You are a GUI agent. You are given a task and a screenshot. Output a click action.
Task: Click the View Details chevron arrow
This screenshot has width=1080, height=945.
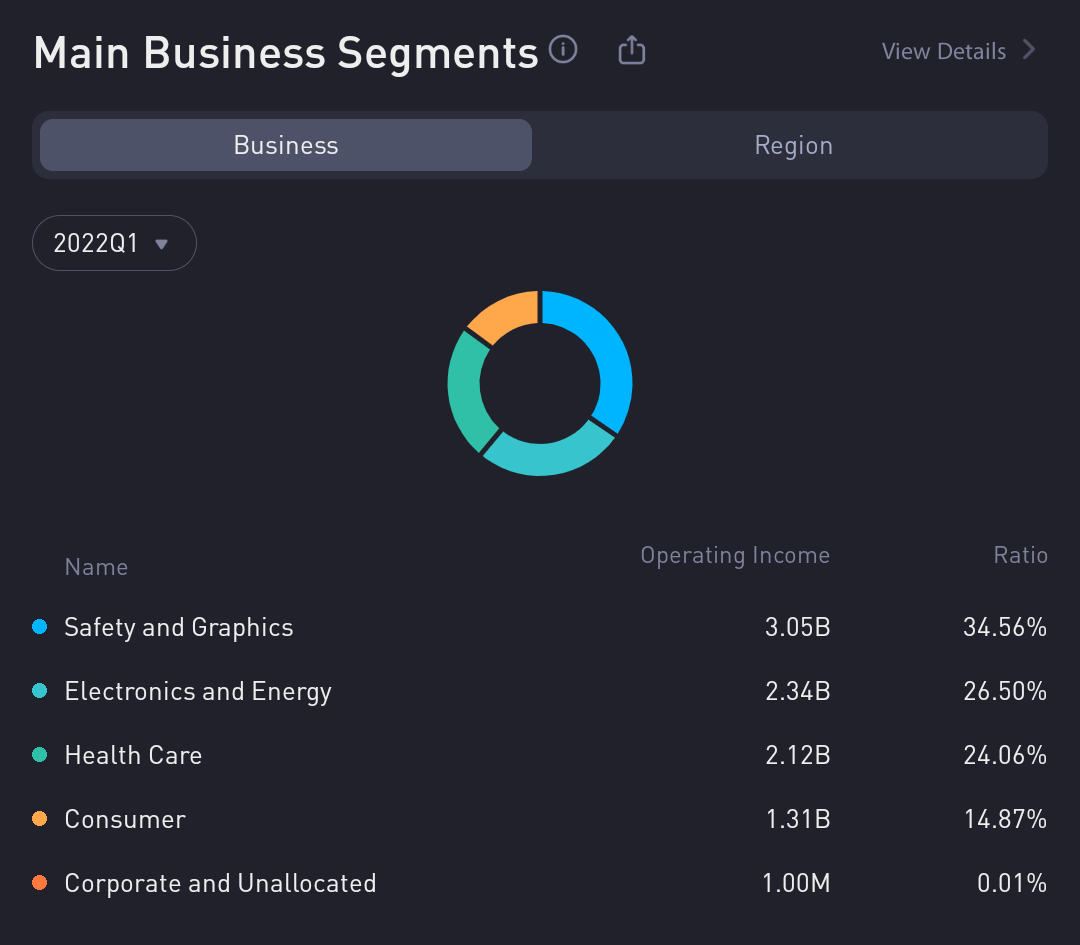(1029, 50)
